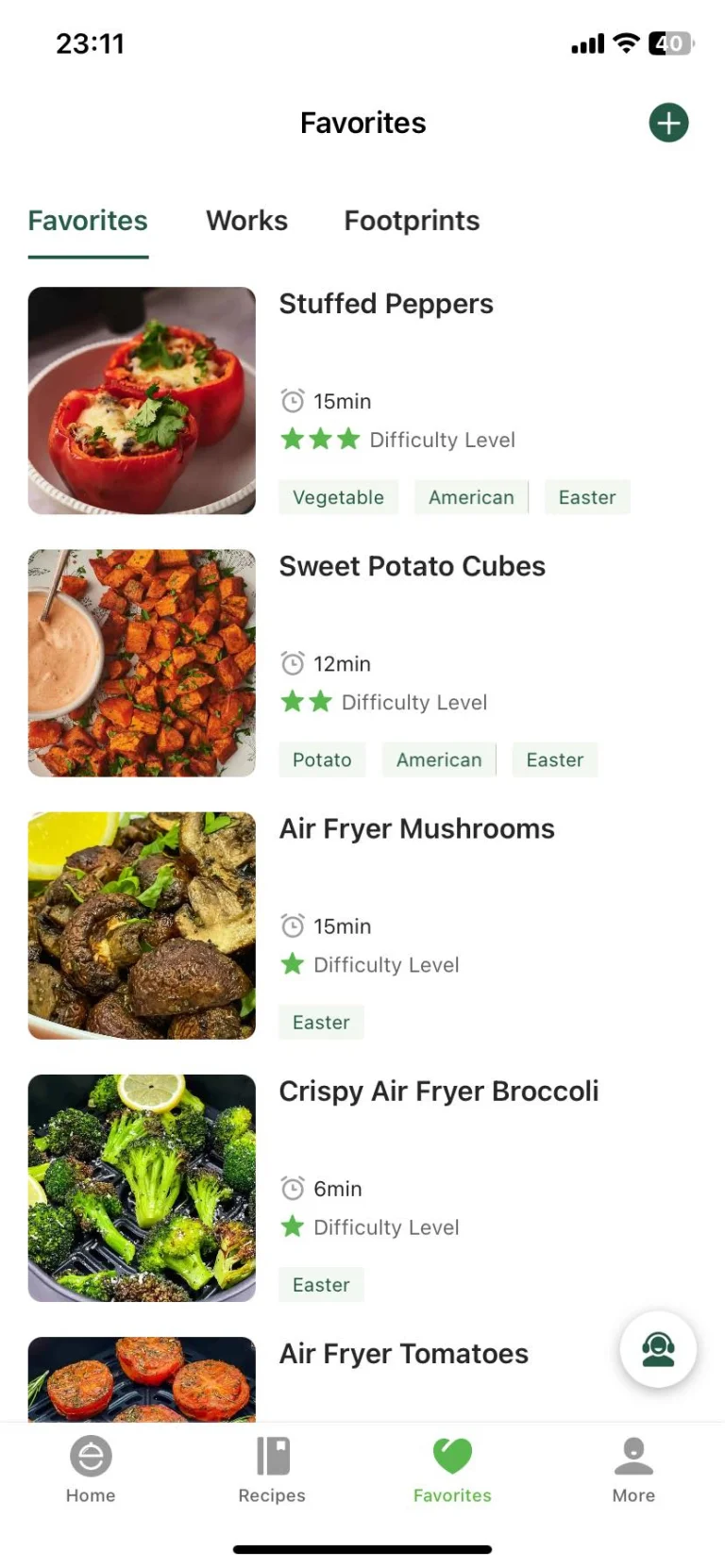The width and height of the screenshot is (725, 1568).
Task: Tap the American tag under Sweet Potato Cubes
Action: coord(439,759)
